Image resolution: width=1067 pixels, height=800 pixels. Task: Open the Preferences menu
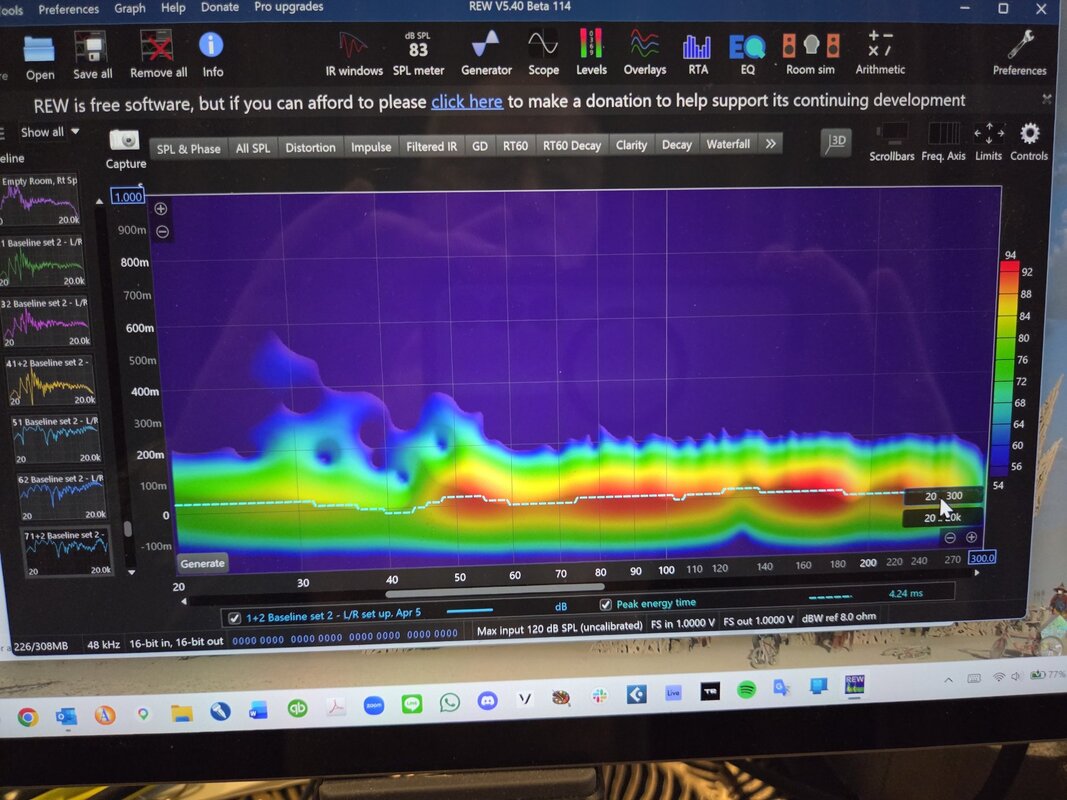pos(68,10)
